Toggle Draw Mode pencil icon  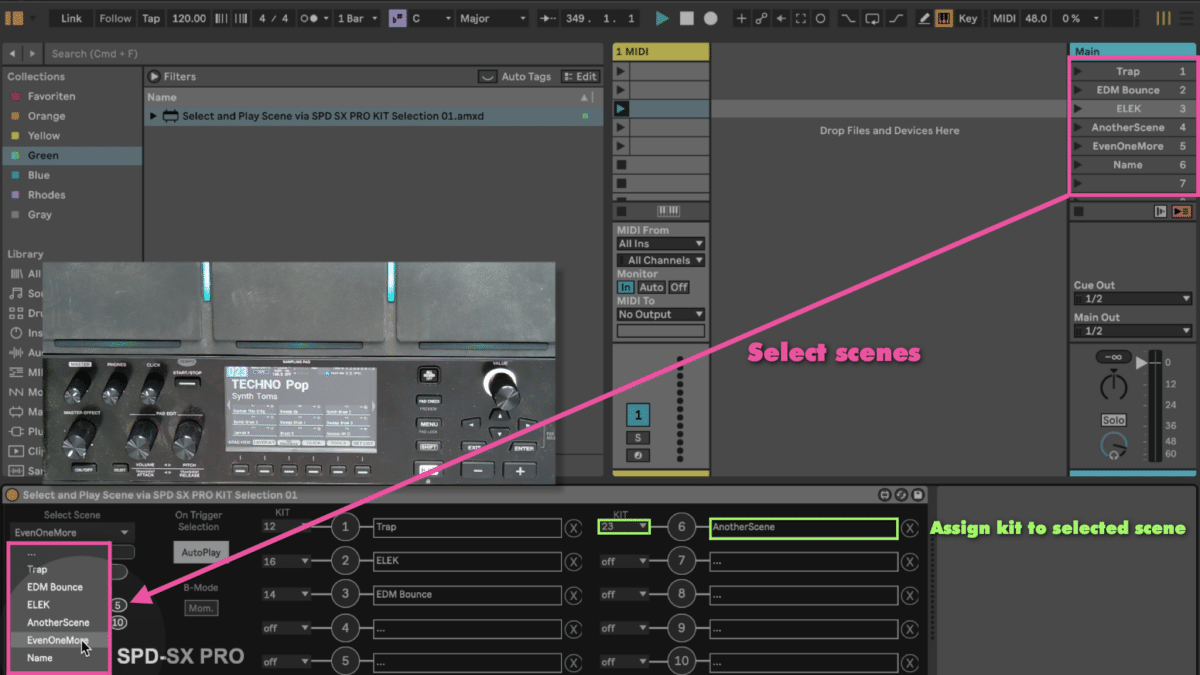point(923,18)
